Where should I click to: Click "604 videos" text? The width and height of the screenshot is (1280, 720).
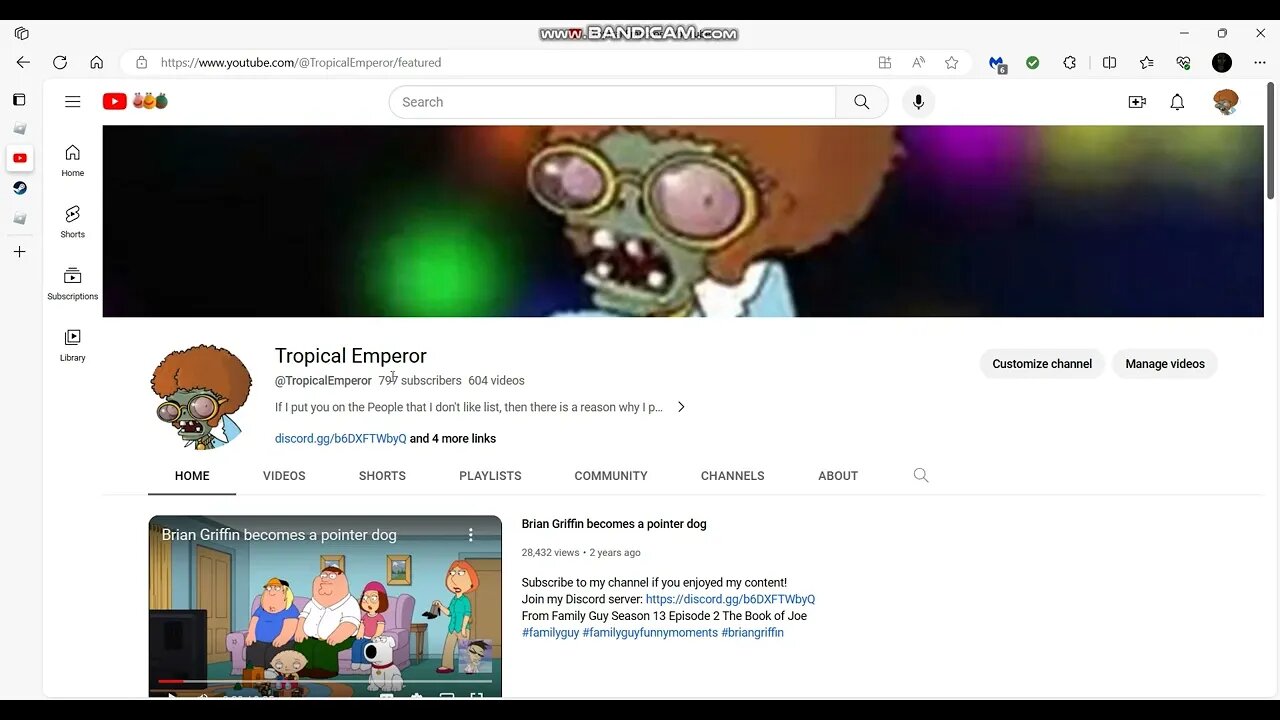point(496,381)
